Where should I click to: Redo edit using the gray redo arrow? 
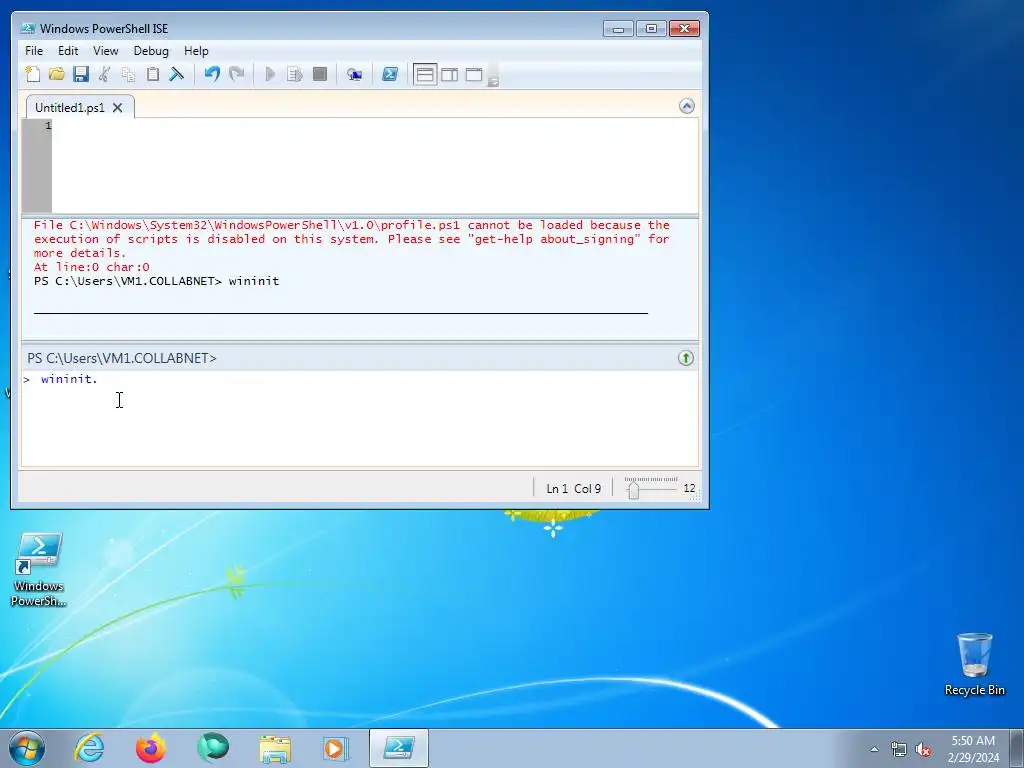236,74
